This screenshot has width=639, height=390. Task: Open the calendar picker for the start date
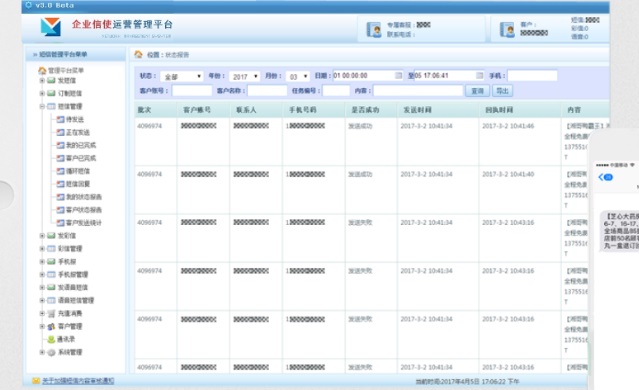[x=399, y=75]
